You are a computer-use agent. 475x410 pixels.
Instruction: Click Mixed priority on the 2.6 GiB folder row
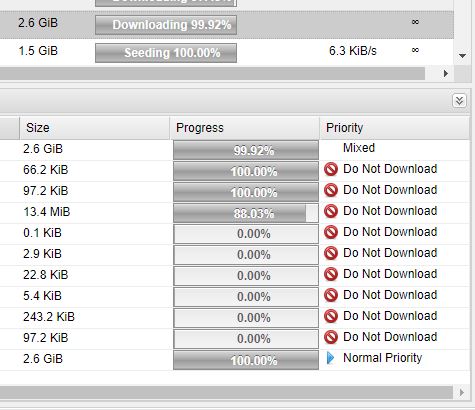click(x=359, y=148)
